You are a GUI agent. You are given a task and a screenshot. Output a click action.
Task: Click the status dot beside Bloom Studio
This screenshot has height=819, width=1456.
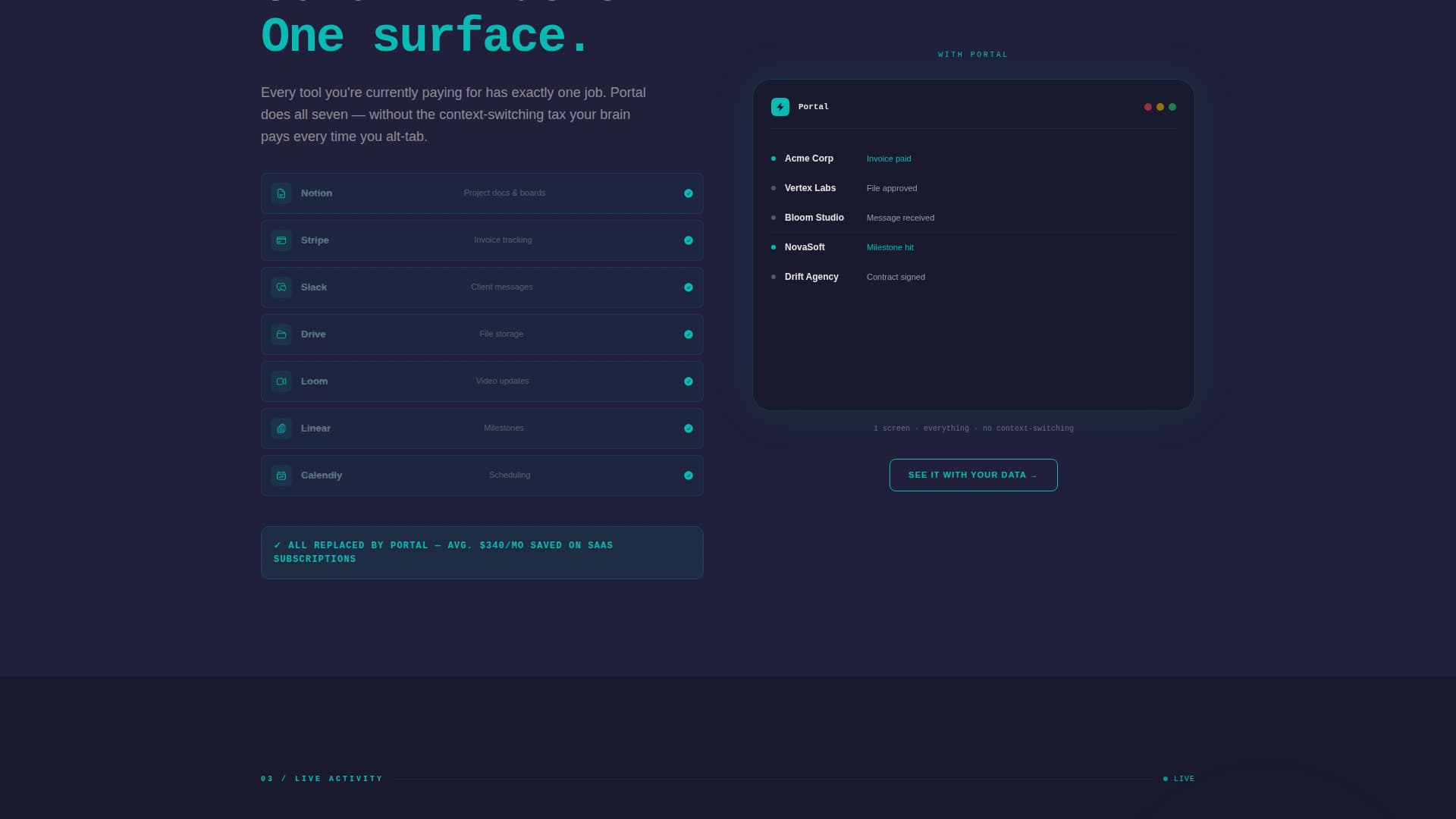[773, 218]
